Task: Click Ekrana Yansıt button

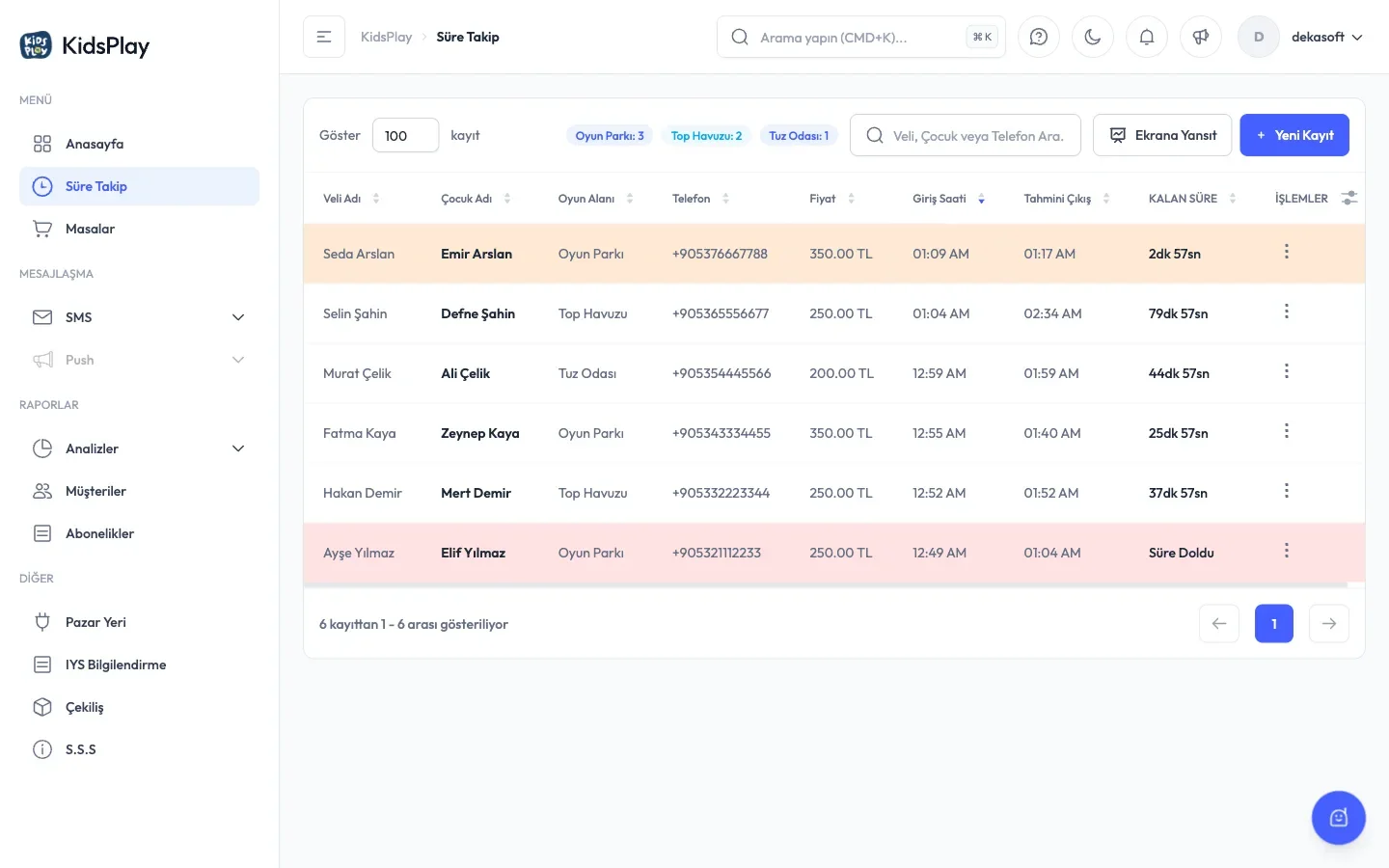Action: coord(1161,135)
